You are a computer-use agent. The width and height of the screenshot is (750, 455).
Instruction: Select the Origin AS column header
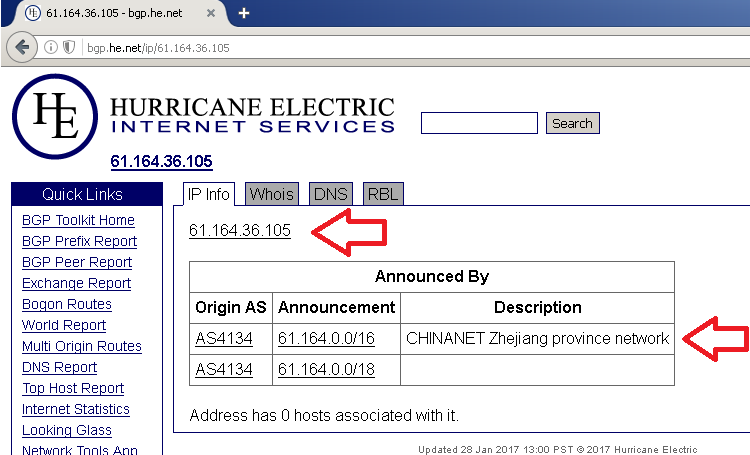pos(231,308)
